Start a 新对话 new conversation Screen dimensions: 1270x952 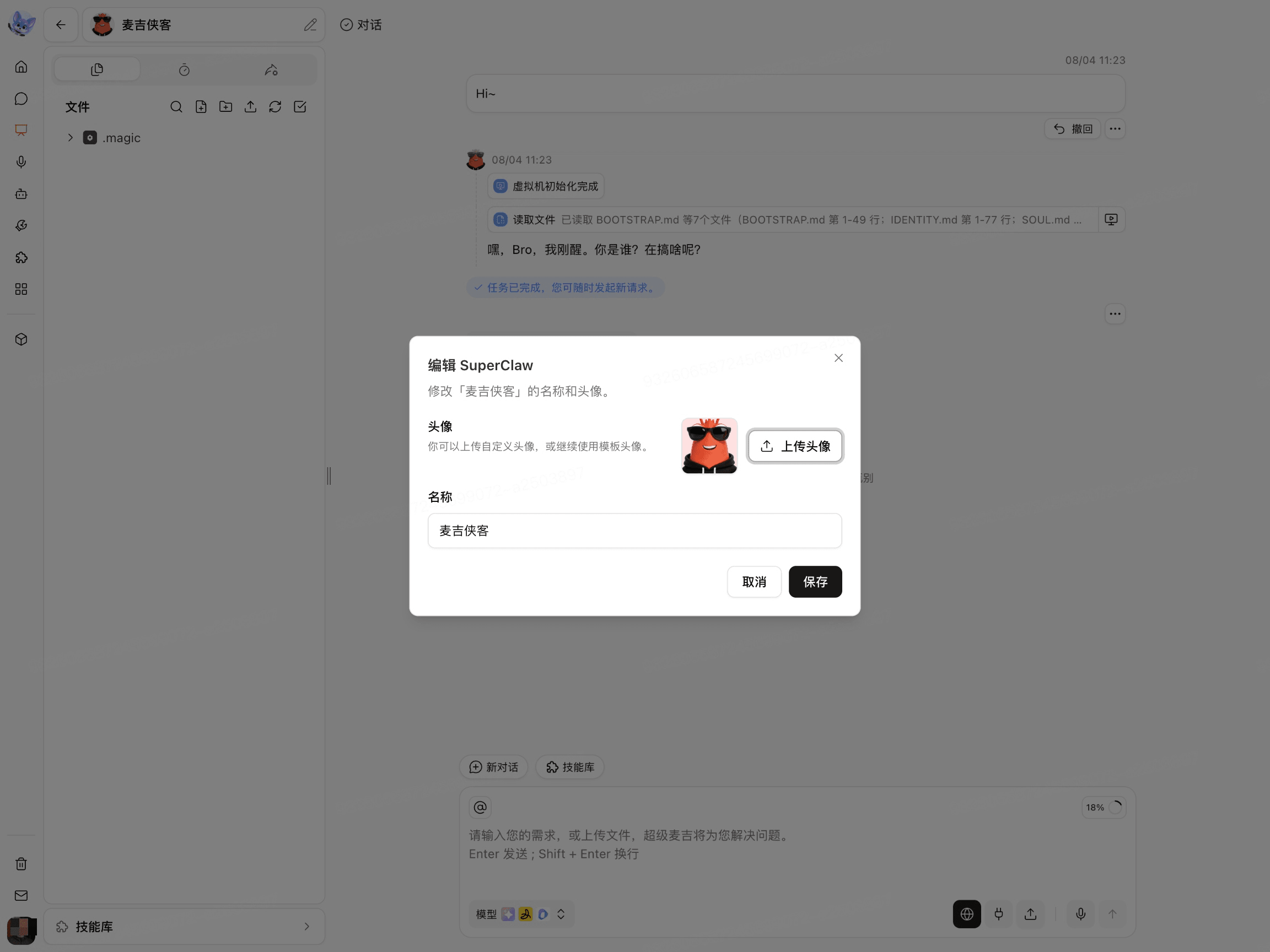(x=494, y=767)
